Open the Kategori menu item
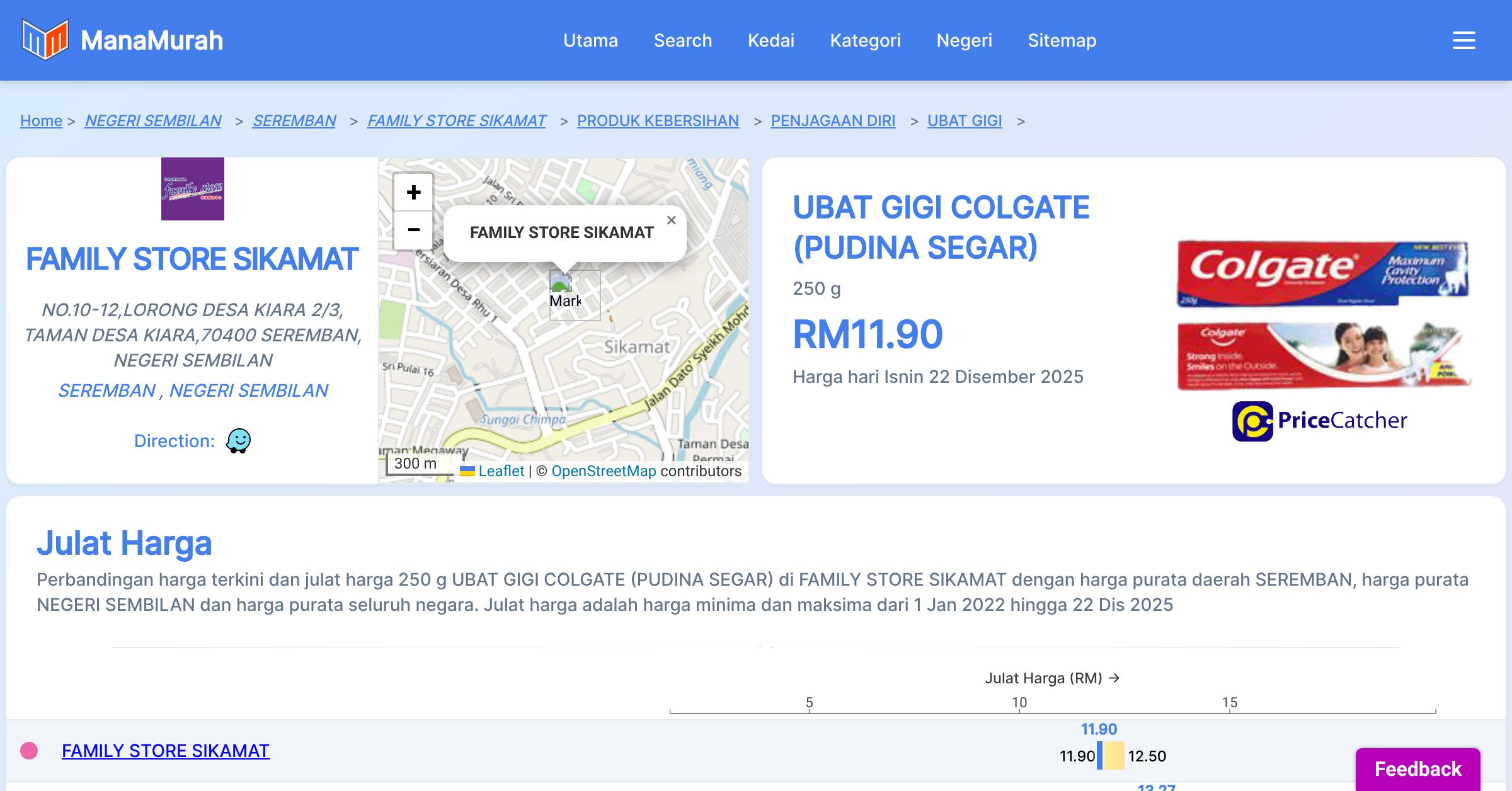 tap(865, 40)
